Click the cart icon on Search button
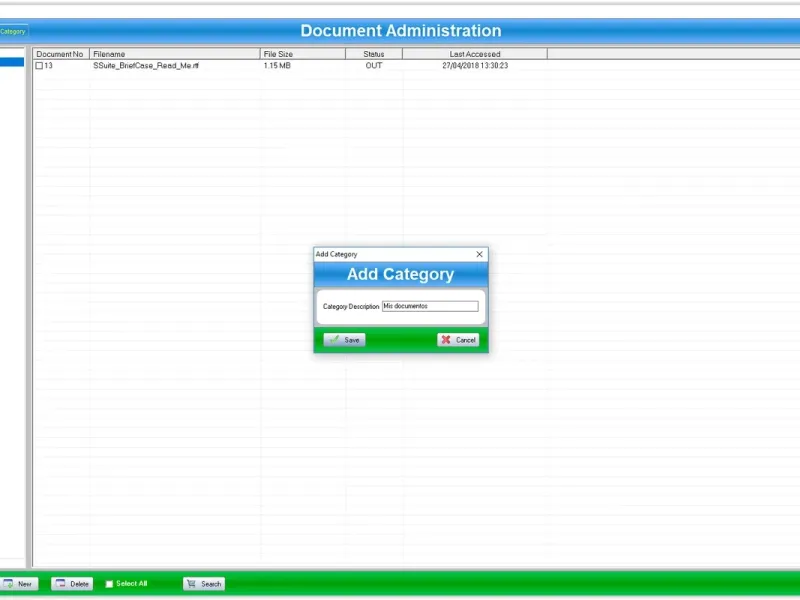The width and height of the screenshot is (800, 600). point(191,584)
